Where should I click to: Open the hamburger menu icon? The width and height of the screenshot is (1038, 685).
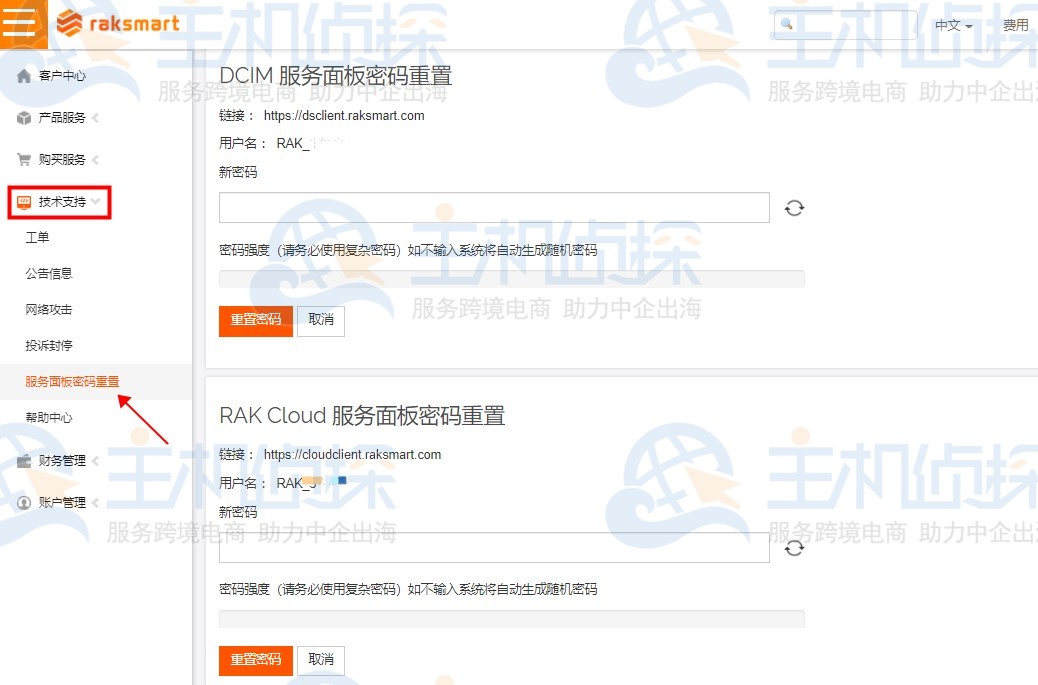tap(21, 22)
